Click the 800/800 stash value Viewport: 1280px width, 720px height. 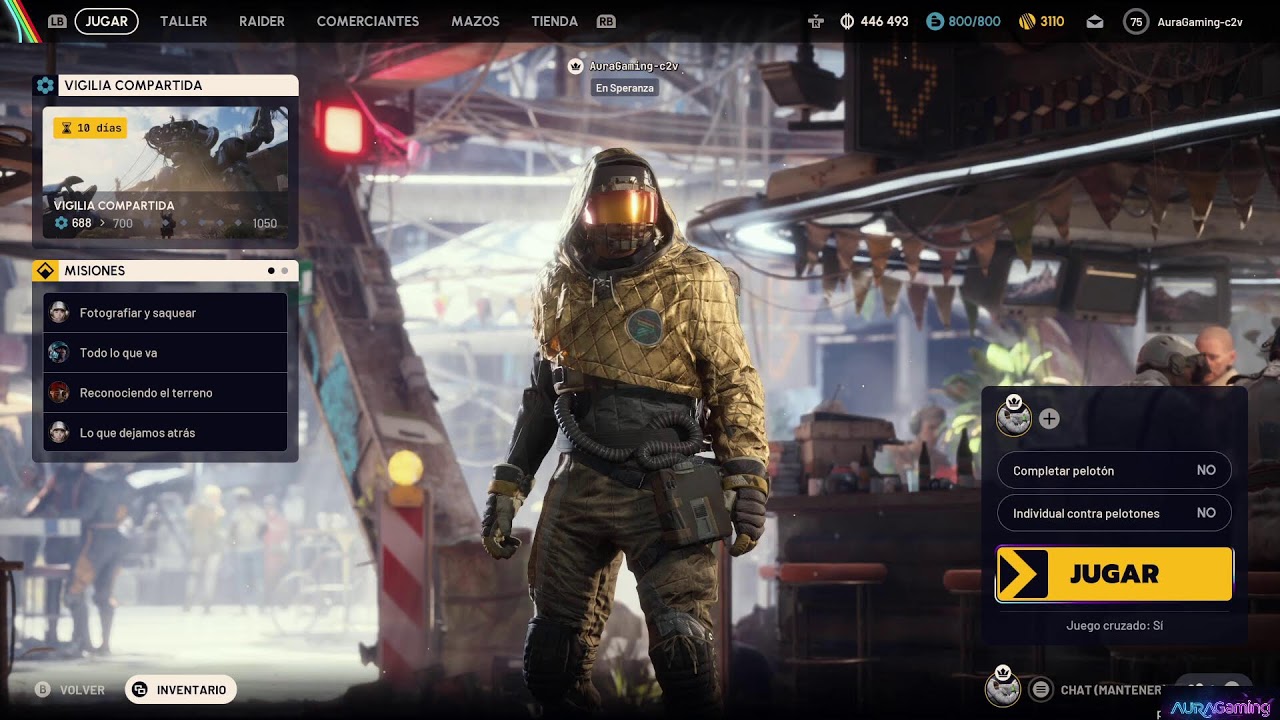974,21
